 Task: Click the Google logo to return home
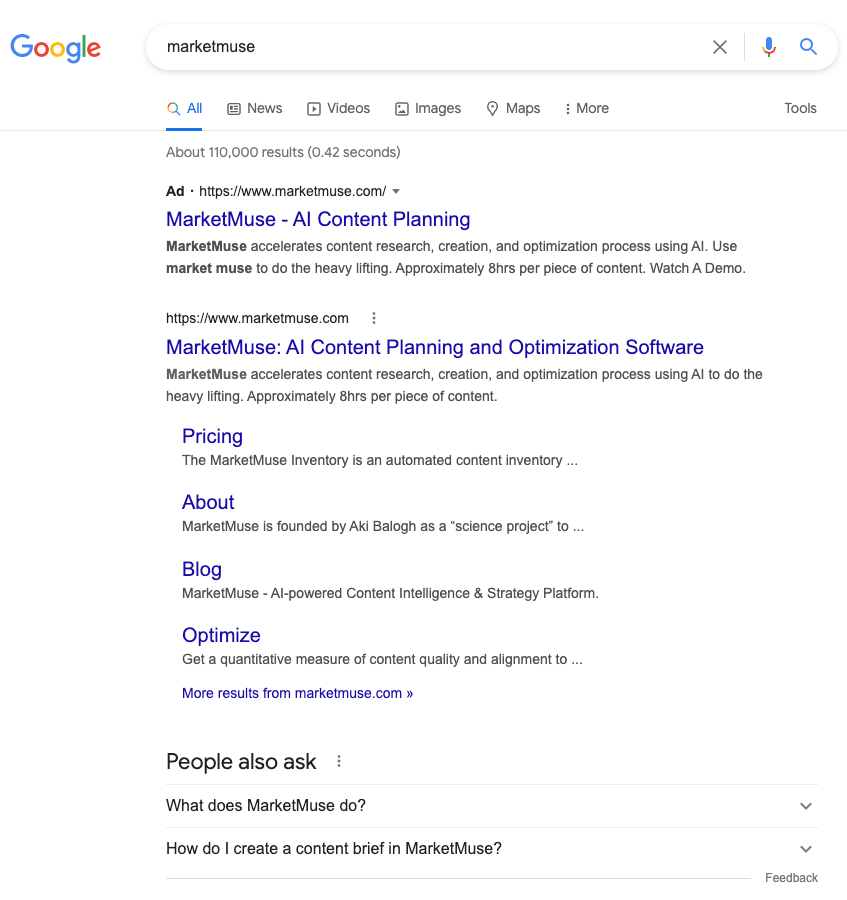click(55, 48)
